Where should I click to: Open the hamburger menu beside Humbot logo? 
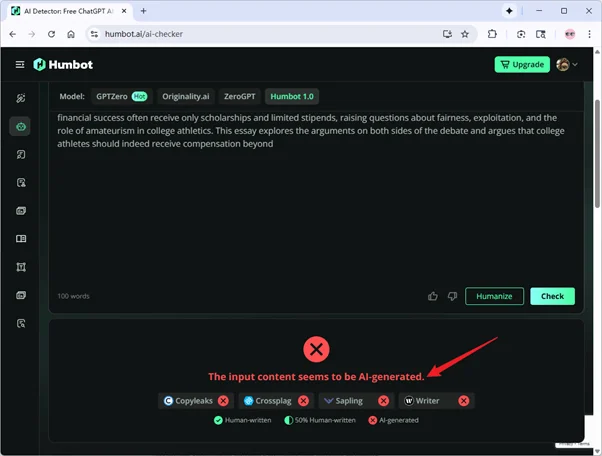[19, 64]
